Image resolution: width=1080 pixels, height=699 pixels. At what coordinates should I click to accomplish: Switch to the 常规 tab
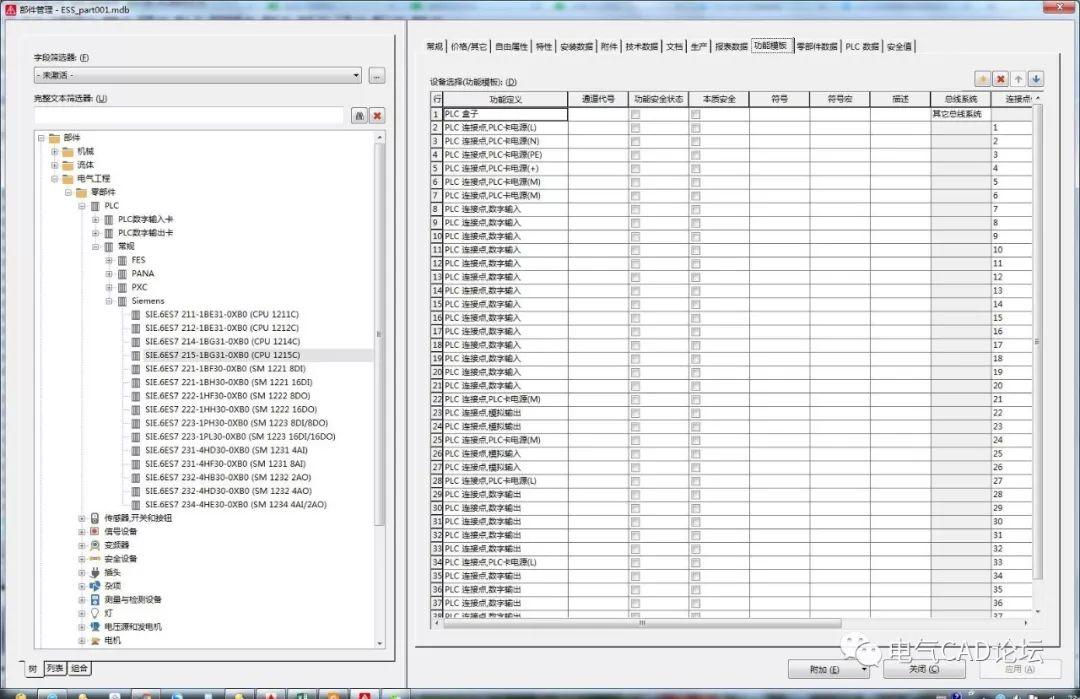point(435,47)
